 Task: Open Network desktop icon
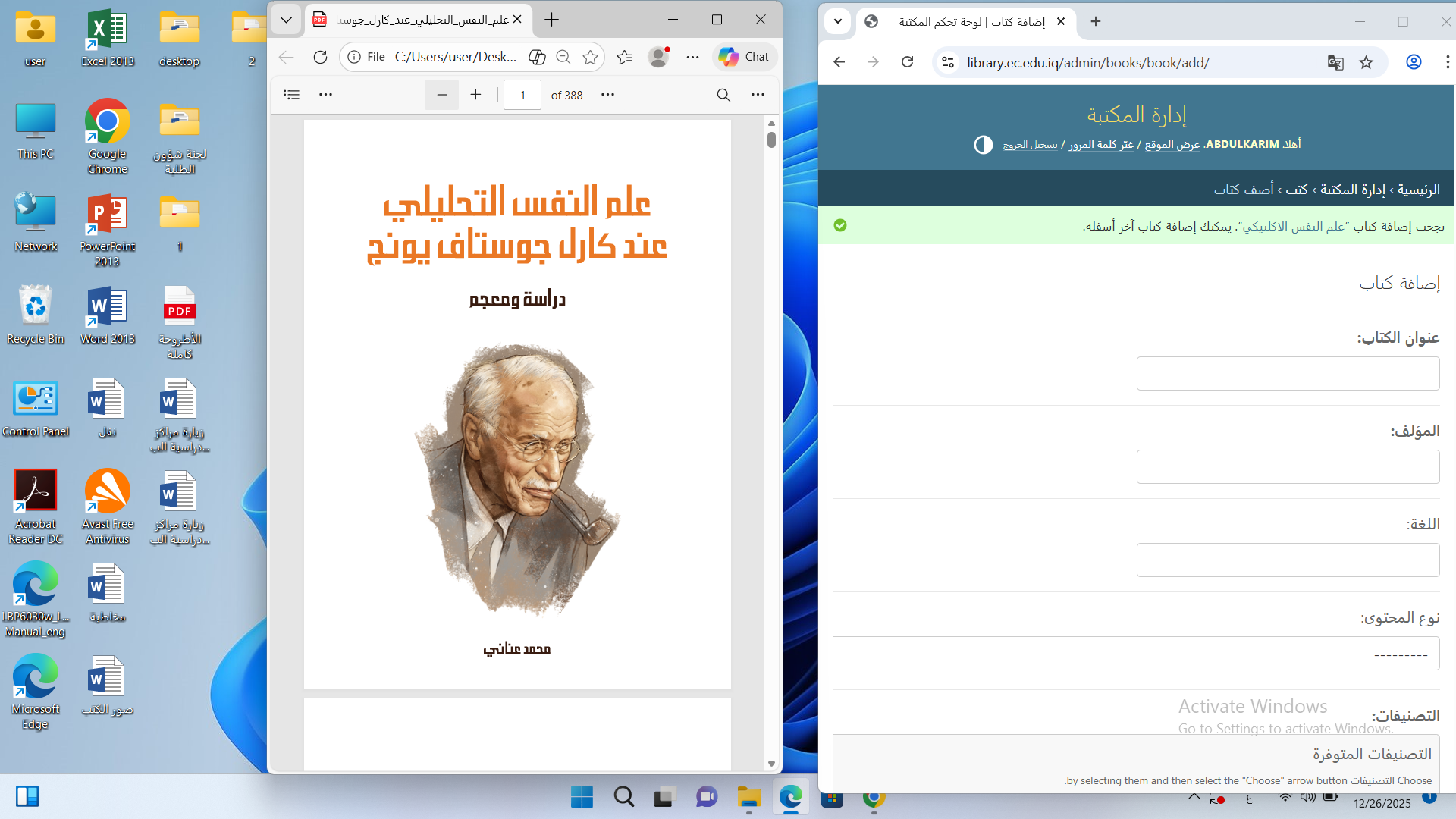tap(36, 223)
